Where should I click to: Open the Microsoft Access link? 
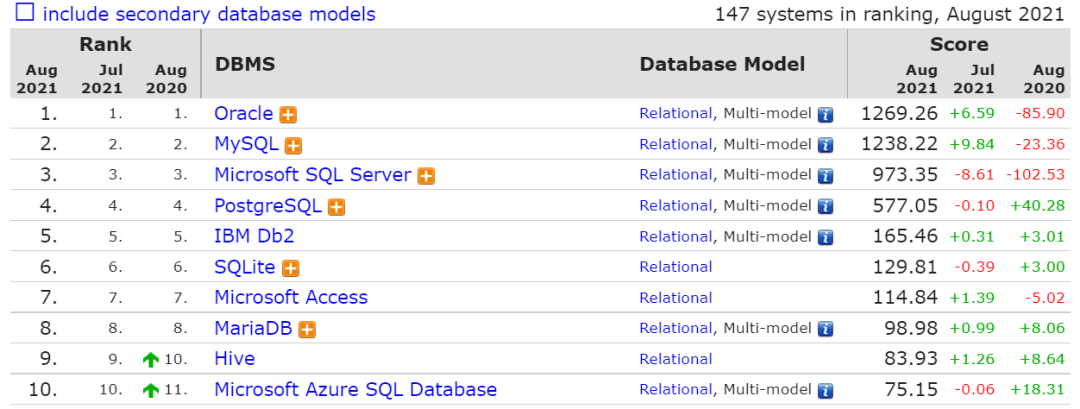tap(290, 298)
